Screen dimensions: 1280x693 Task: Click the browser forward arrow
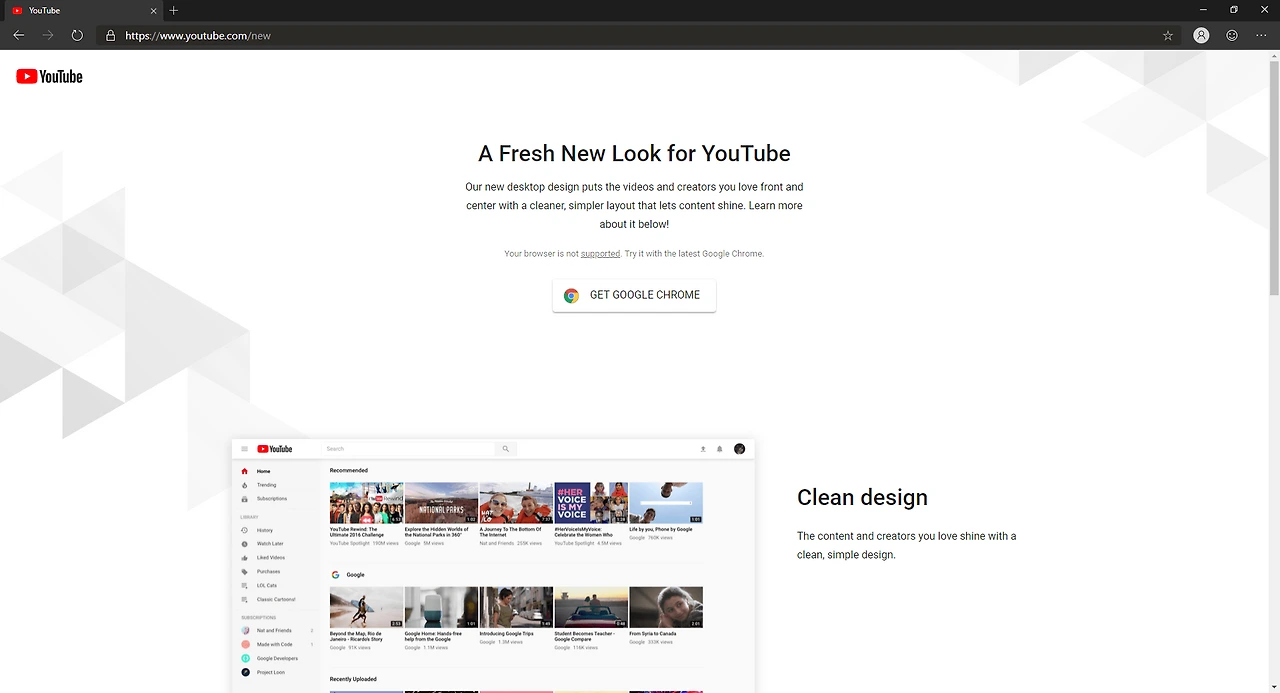point(48,35)
